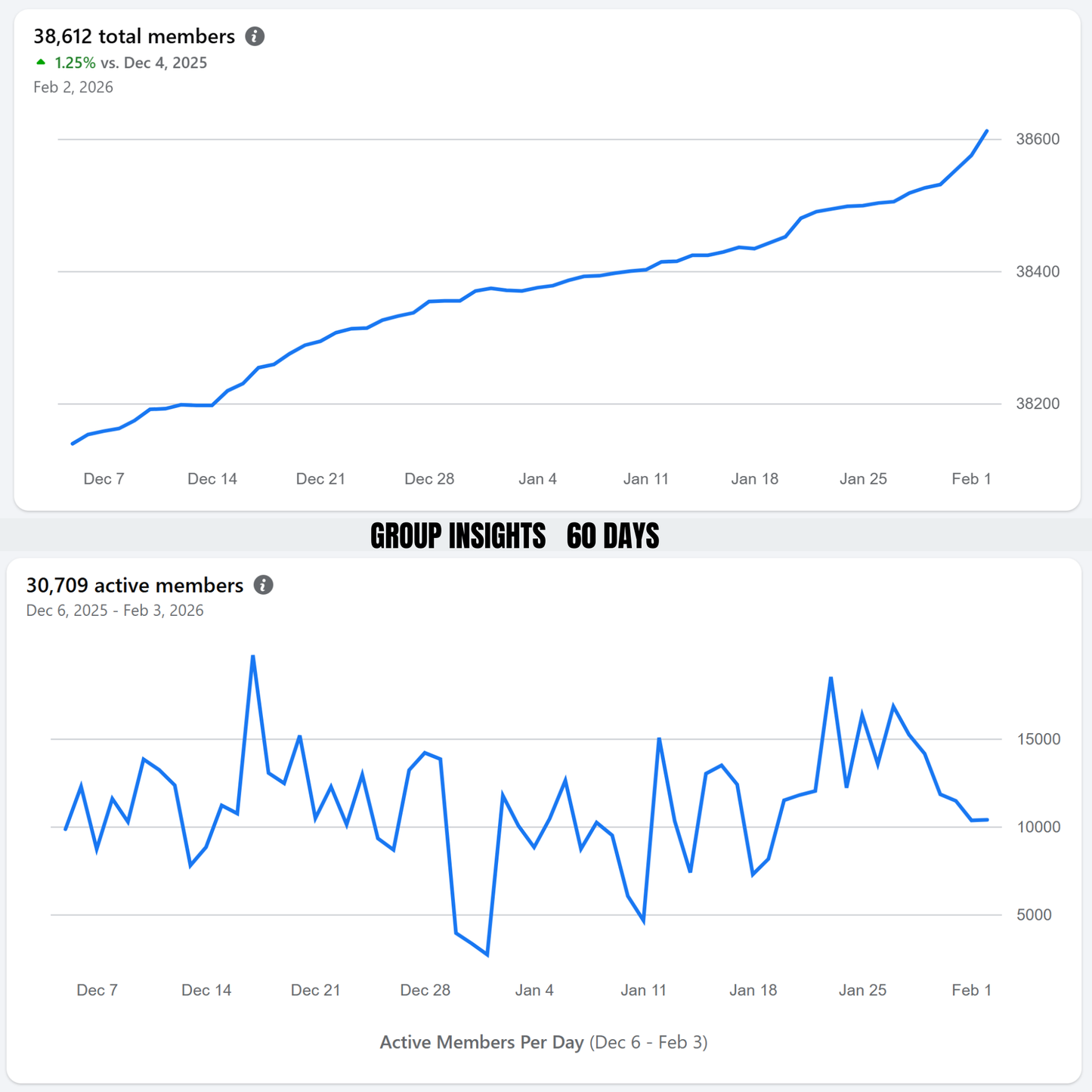1092x1092 pixels.
Task: Click the "Feb 2, 2026" date label
Action: click(73, 87)
